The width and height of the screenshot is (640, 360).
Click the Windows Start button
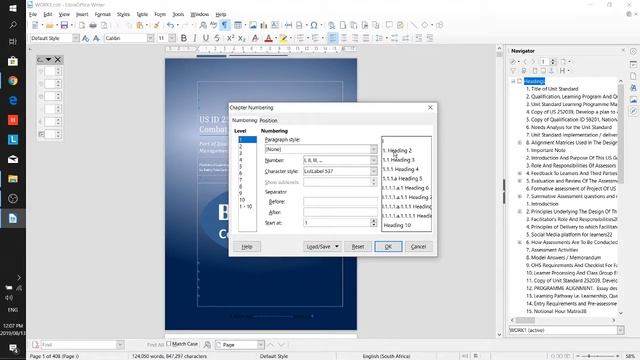tap(13, 8)
